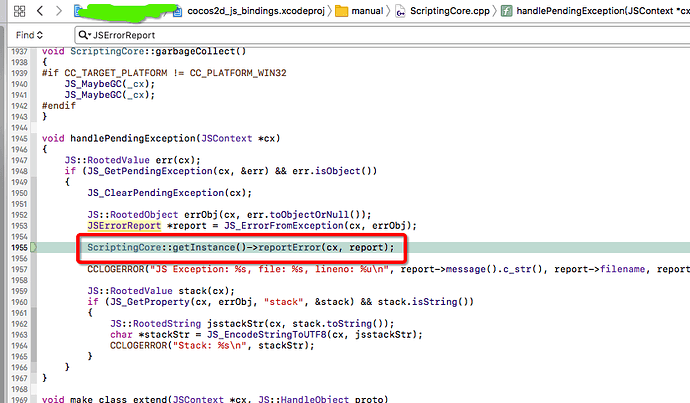The image size is (690, 403).
Task: Click getInstance on line 1955
Action: click(204, 248)
